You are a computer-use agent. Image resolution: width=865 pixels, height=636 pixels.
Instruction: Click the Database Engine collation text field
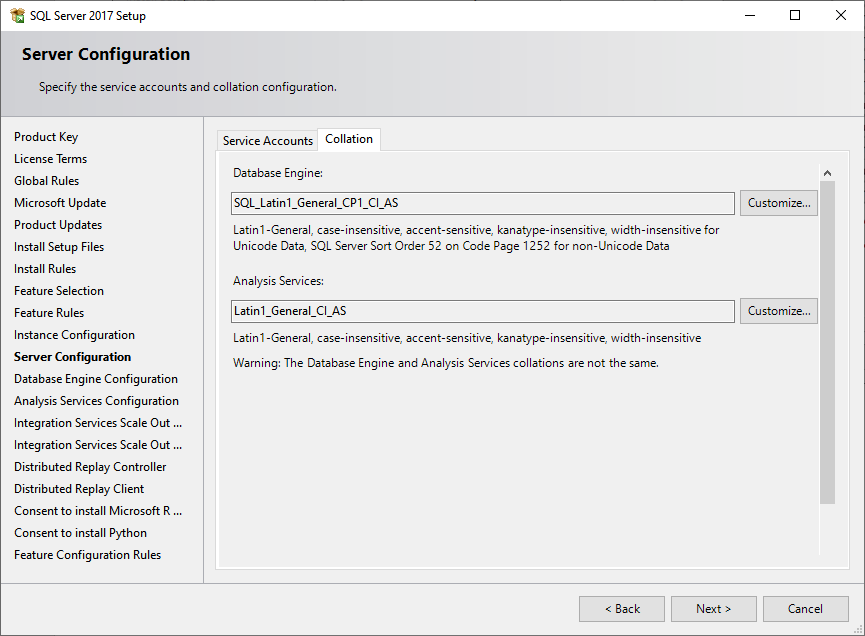click(482, 203)
